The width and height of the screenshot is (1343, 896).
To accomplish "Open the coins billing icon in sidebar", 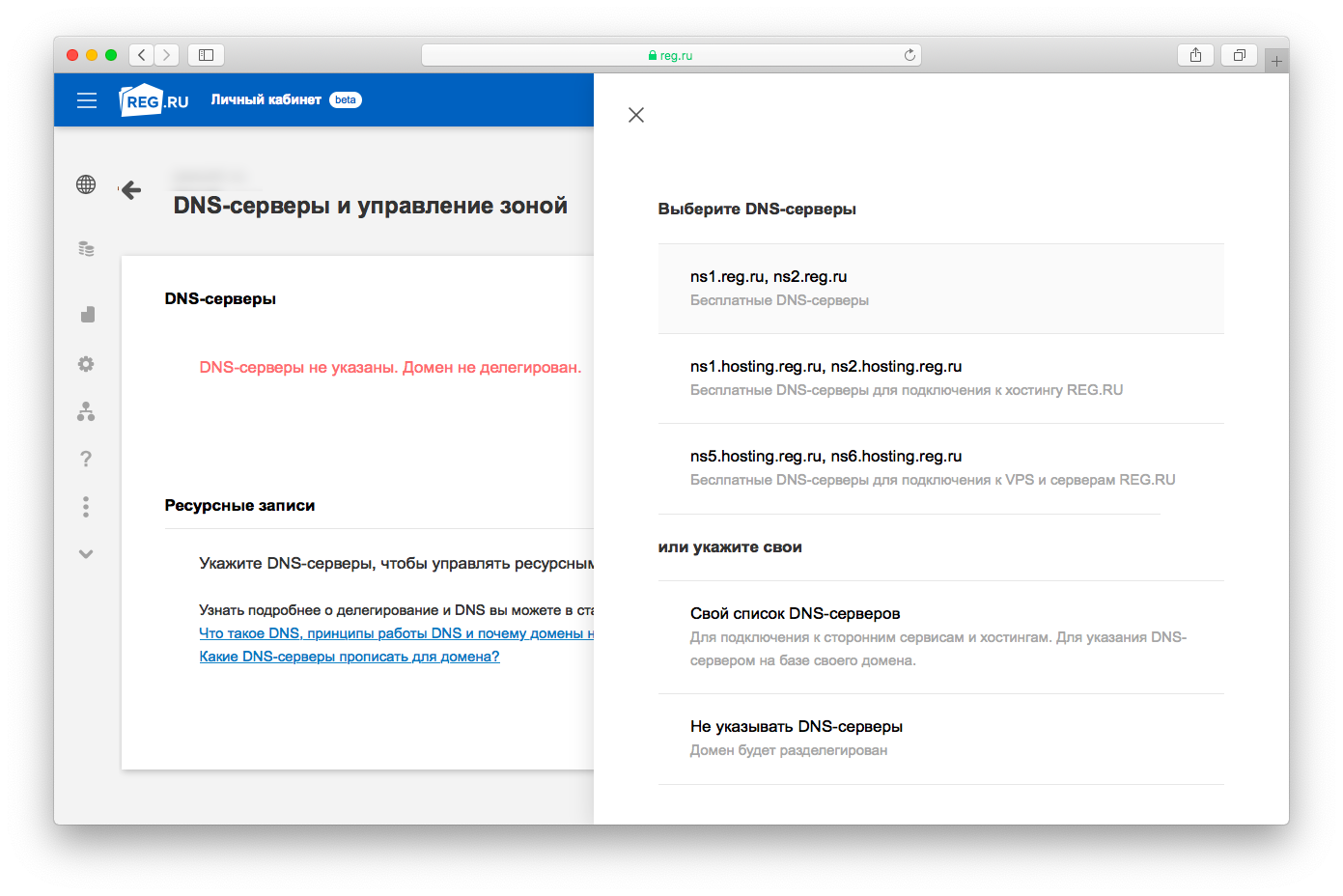I will point(86,249).
